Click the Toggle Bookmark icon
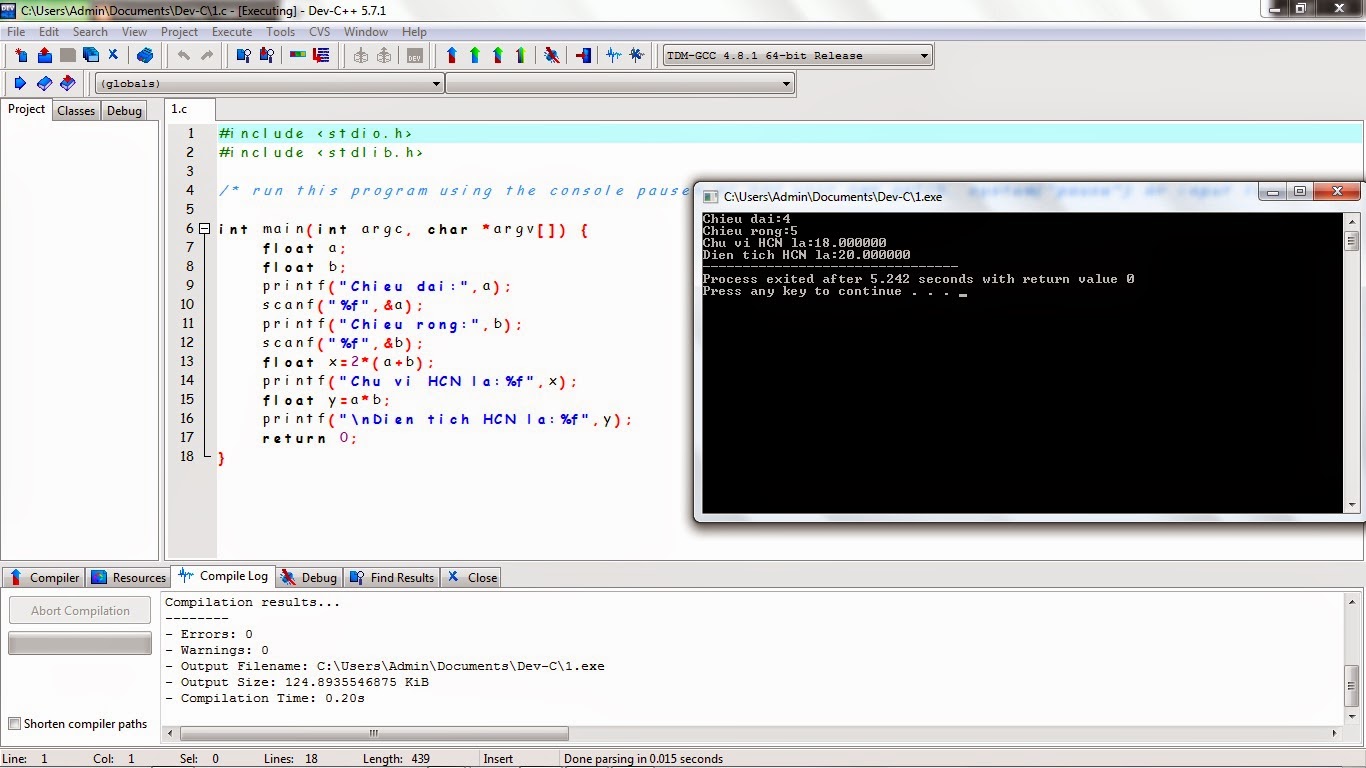This screenshot has height=768, width=1366. (44, 83)
